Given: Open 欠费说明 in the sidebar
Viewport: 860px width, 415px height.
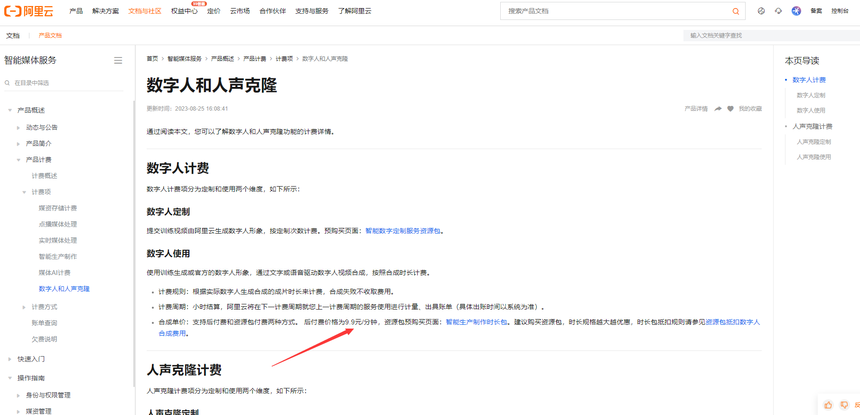Looking at the screenshot, I should (44, 339).
